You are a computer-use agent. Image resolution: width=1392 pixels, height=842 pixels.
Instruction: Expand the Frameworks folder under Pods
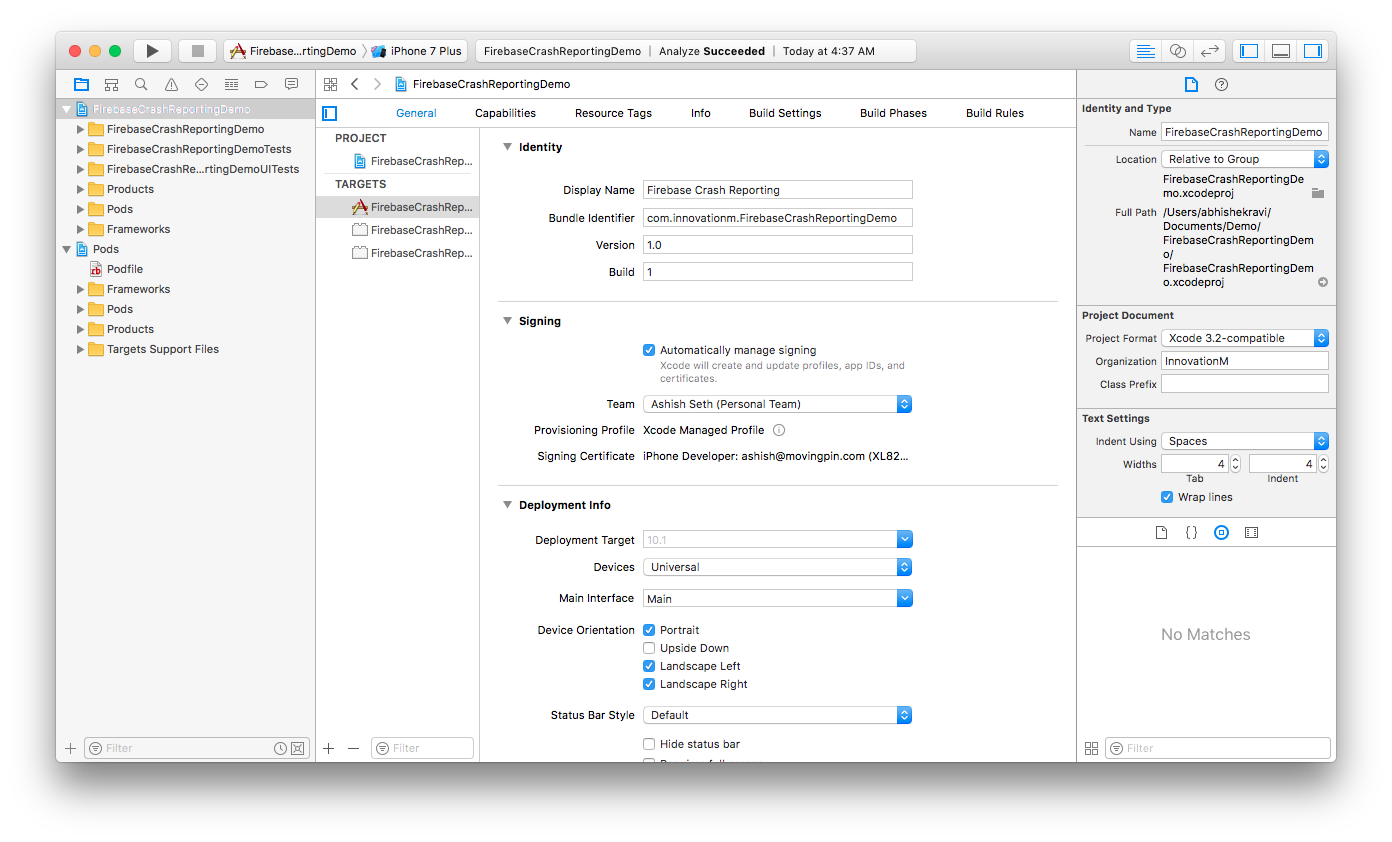(81, 289)
